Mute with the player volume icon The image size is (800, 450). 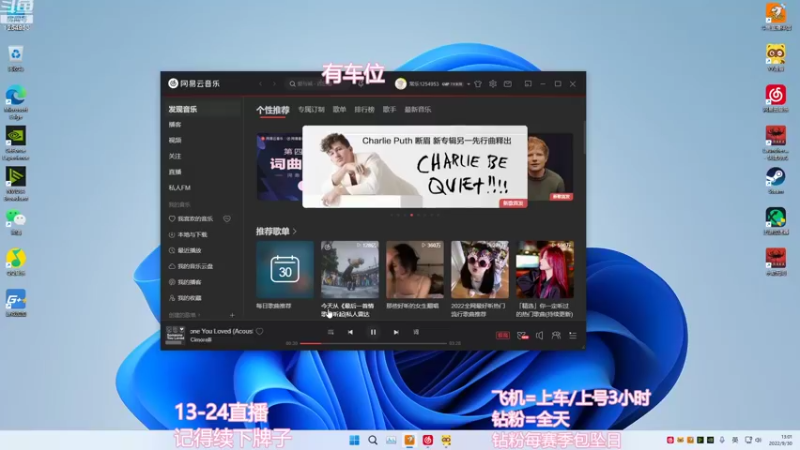pos(539,335)
